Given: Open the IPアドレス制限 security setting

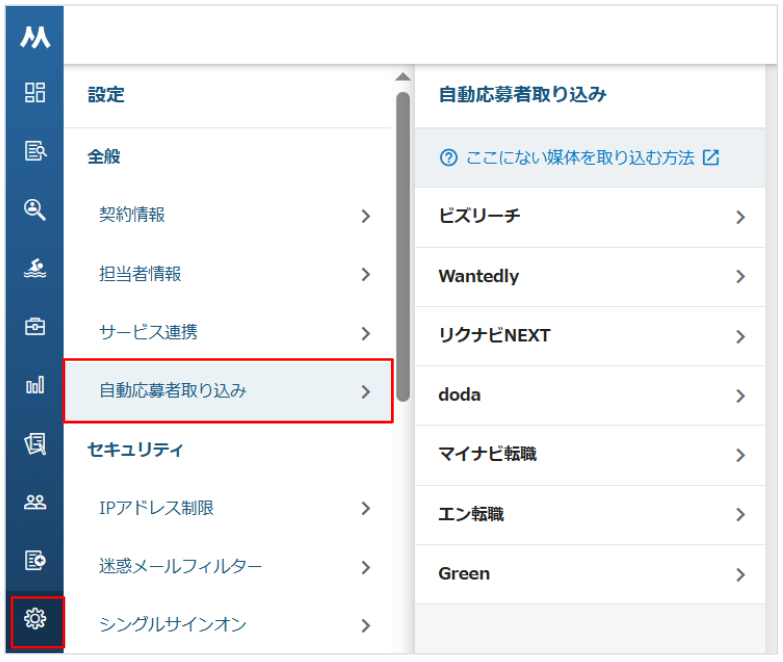Looking at the screenshot, I should click(x=228, y=508).
